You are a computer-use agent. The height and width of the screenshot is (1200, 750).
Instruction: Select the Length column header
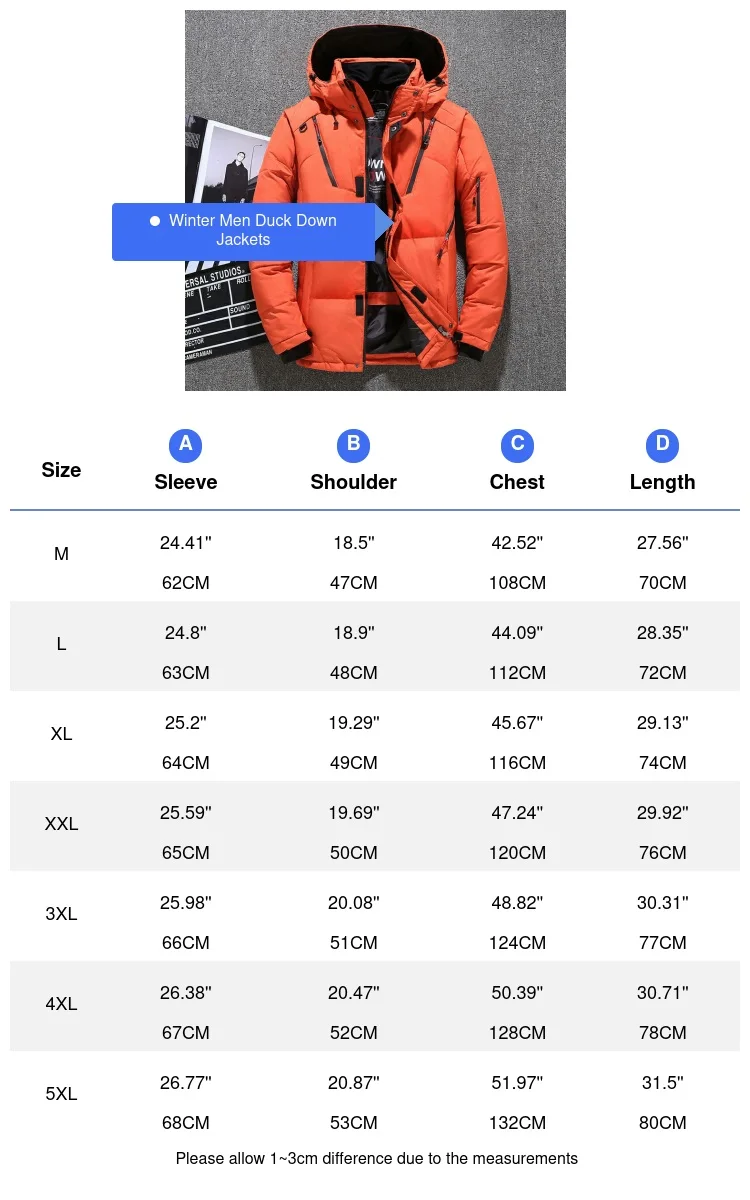[x=662, y=482]
